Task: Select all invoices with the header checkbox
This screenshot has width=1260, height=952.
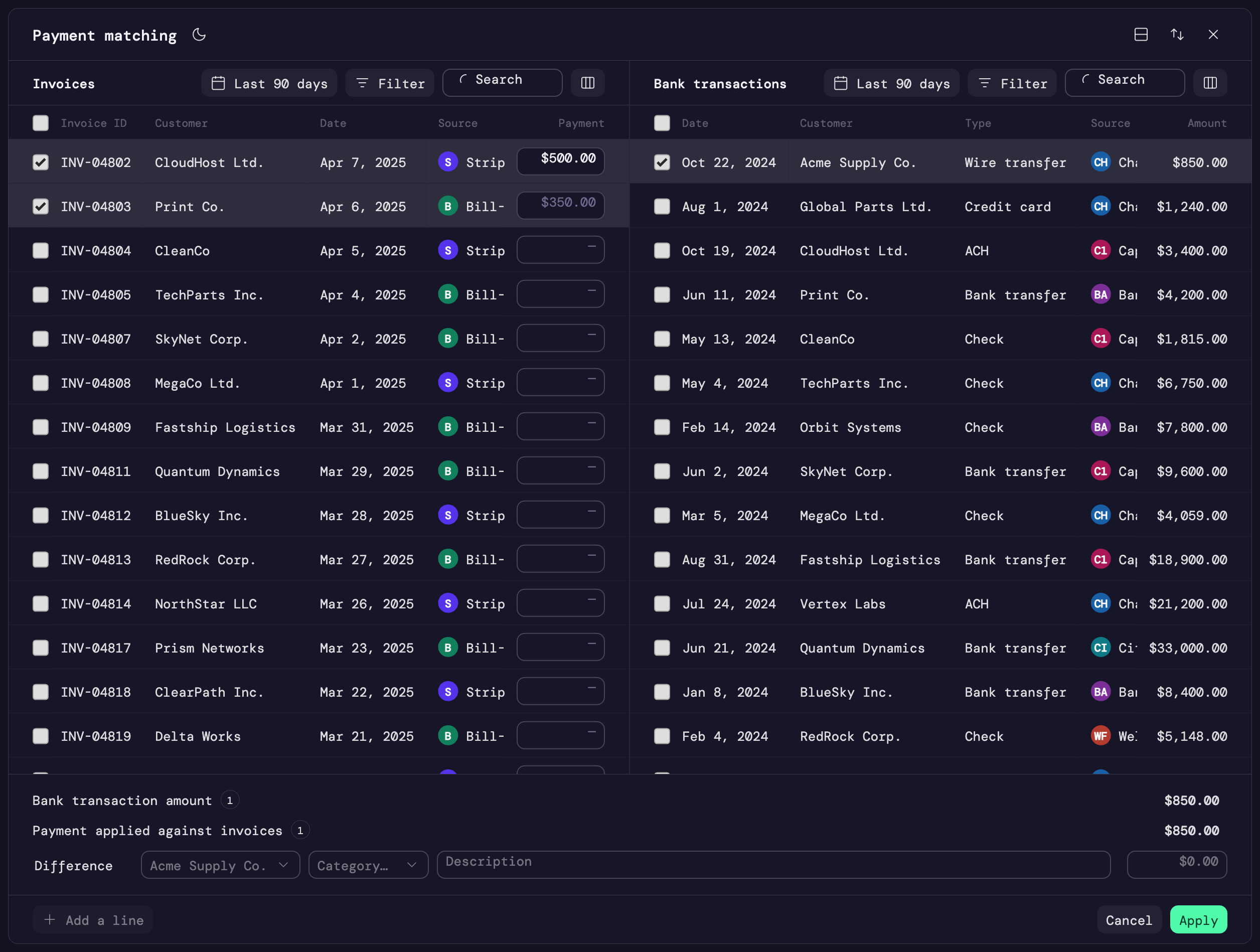Action: coord(41,123)
